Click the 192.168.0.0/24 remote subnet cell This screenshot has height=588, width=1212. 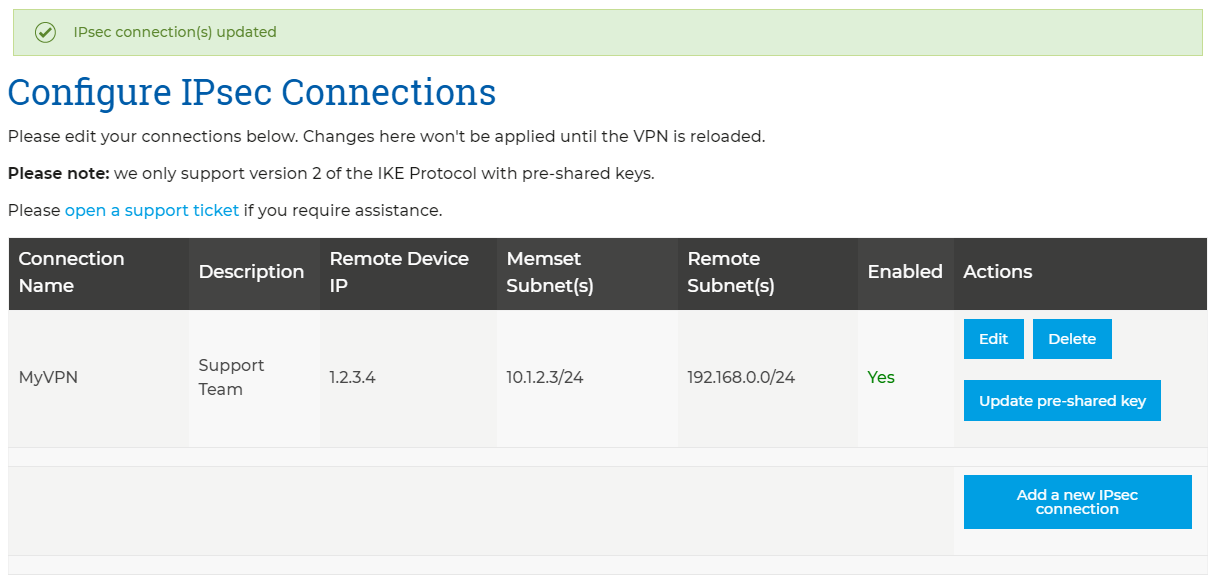(x=767, y=378)
